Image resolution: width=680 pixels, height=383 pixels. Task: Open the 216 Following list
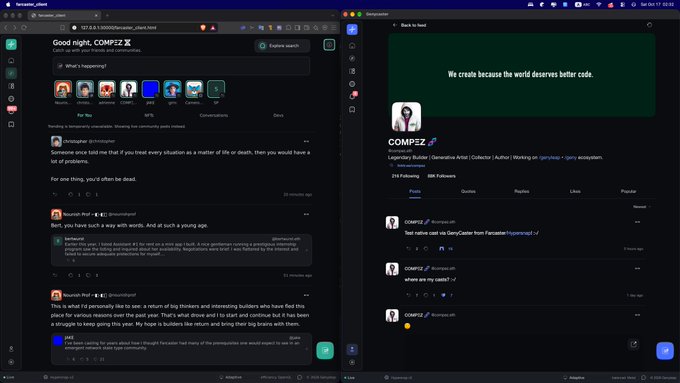coord(405,176)
